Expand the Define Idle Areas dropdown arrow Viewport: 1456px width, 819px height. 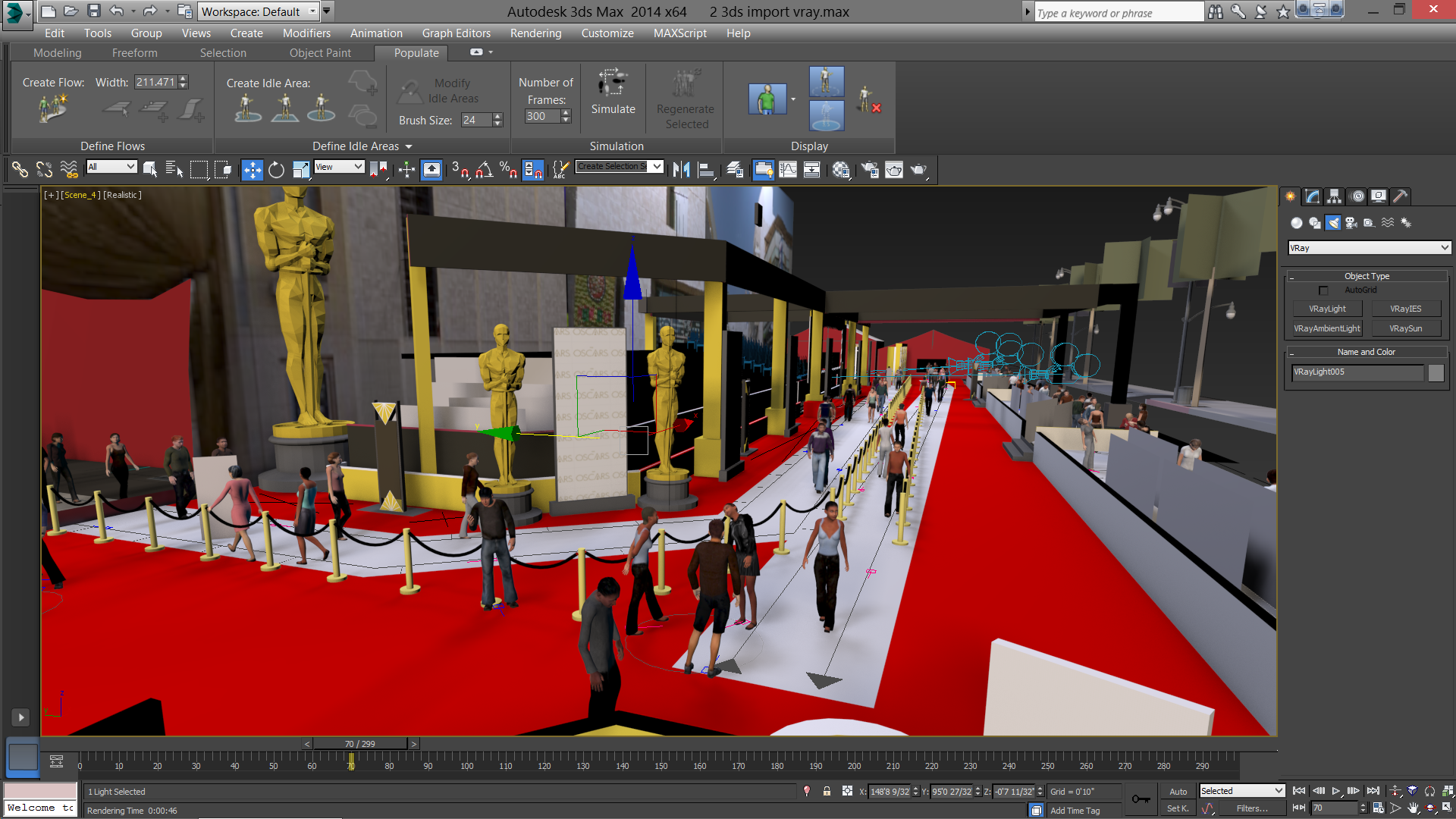pyautogui.click(x=409, y=146)
